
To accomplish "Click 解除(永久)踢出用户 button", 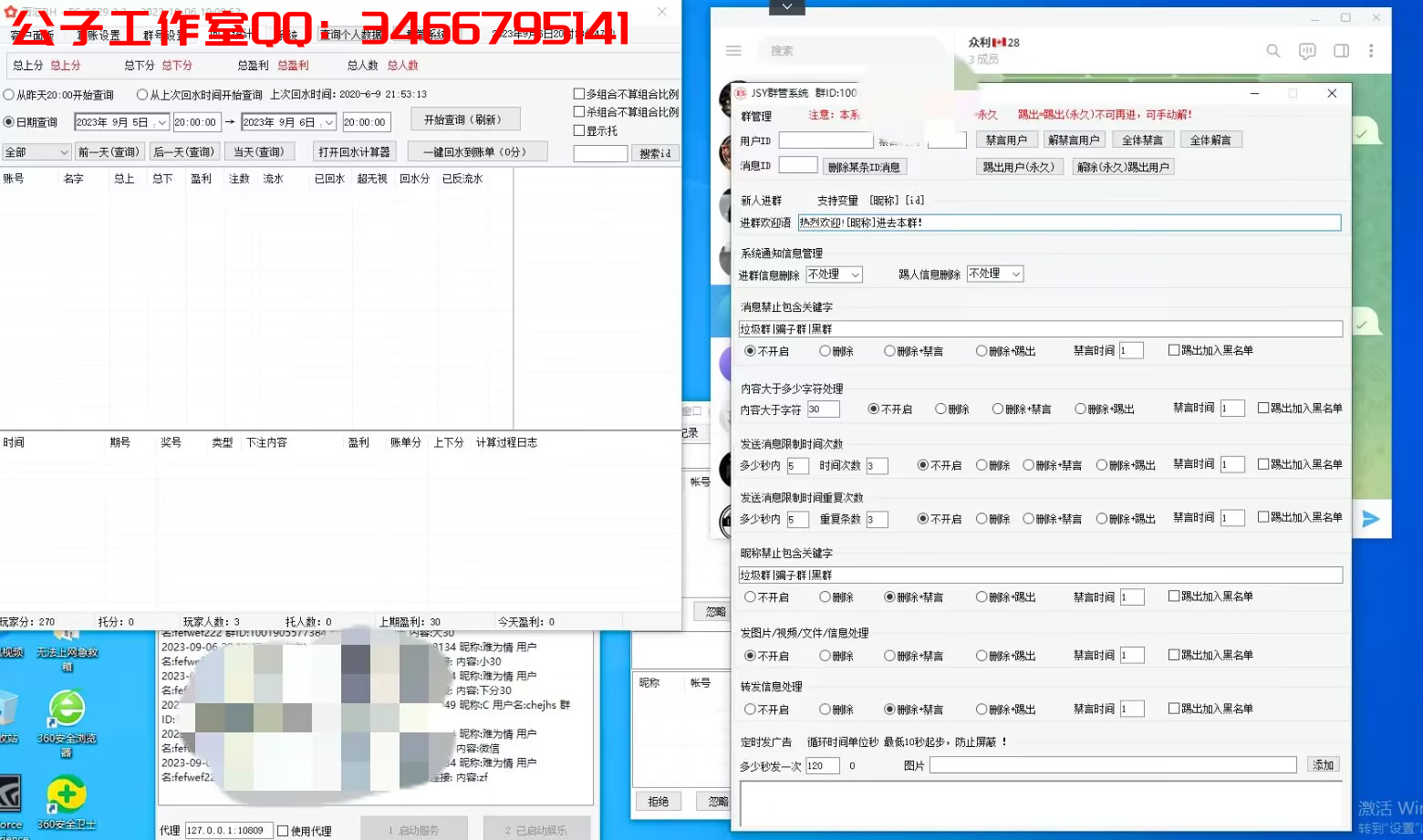I will [1122, 167].
